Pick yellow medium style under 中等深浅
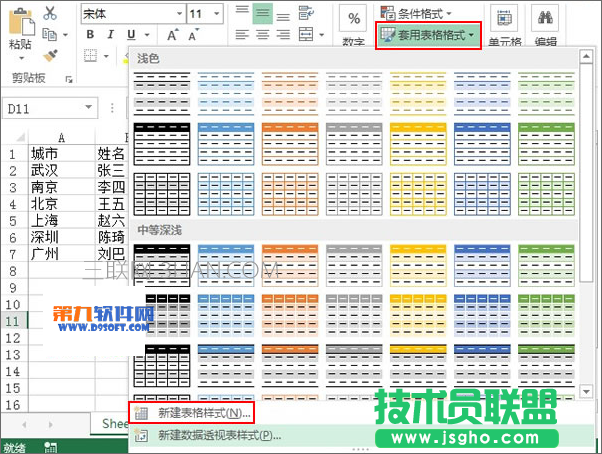The height and width of the screenshot is (454, 602). 418,265
